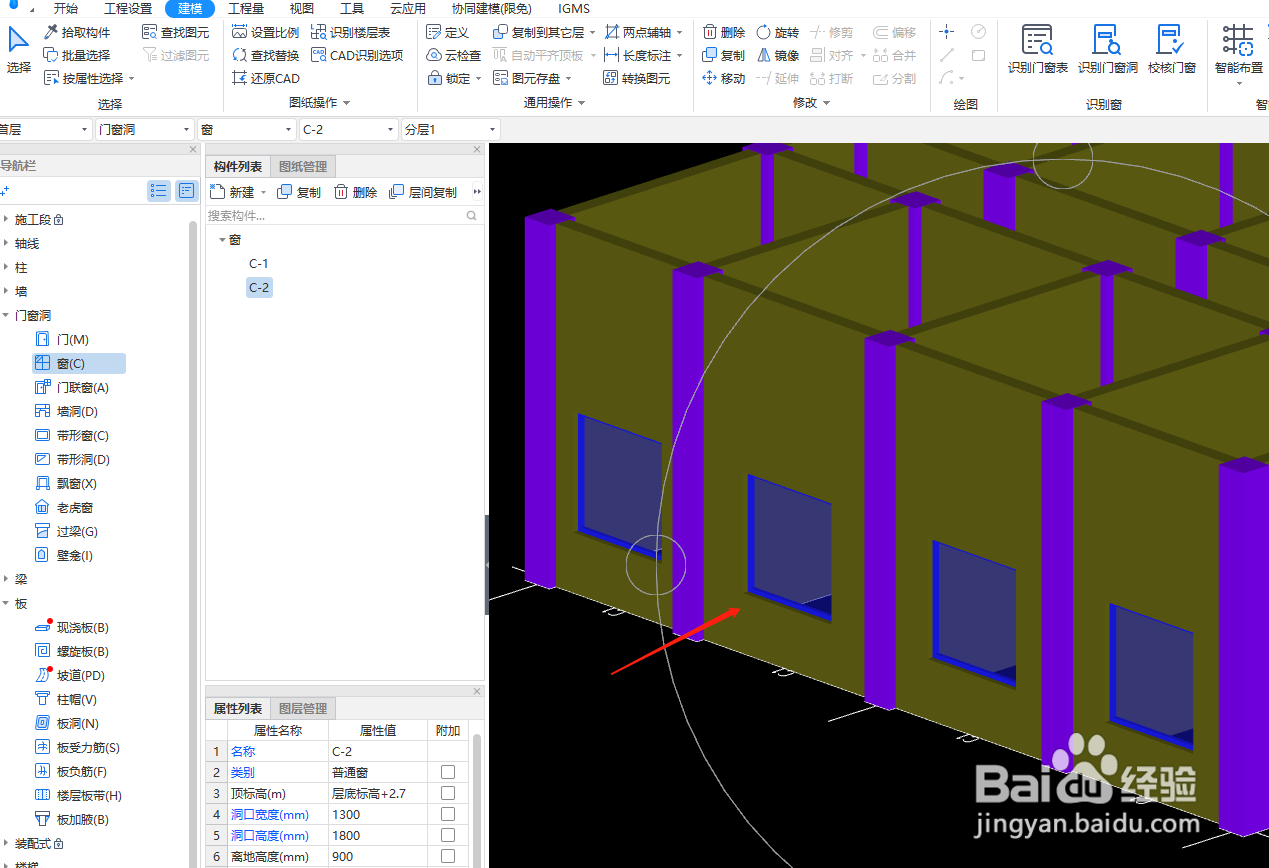Open 智能布置 smart layout
This screenshot has width=1269, height=868.
[x=1238, y=50]
